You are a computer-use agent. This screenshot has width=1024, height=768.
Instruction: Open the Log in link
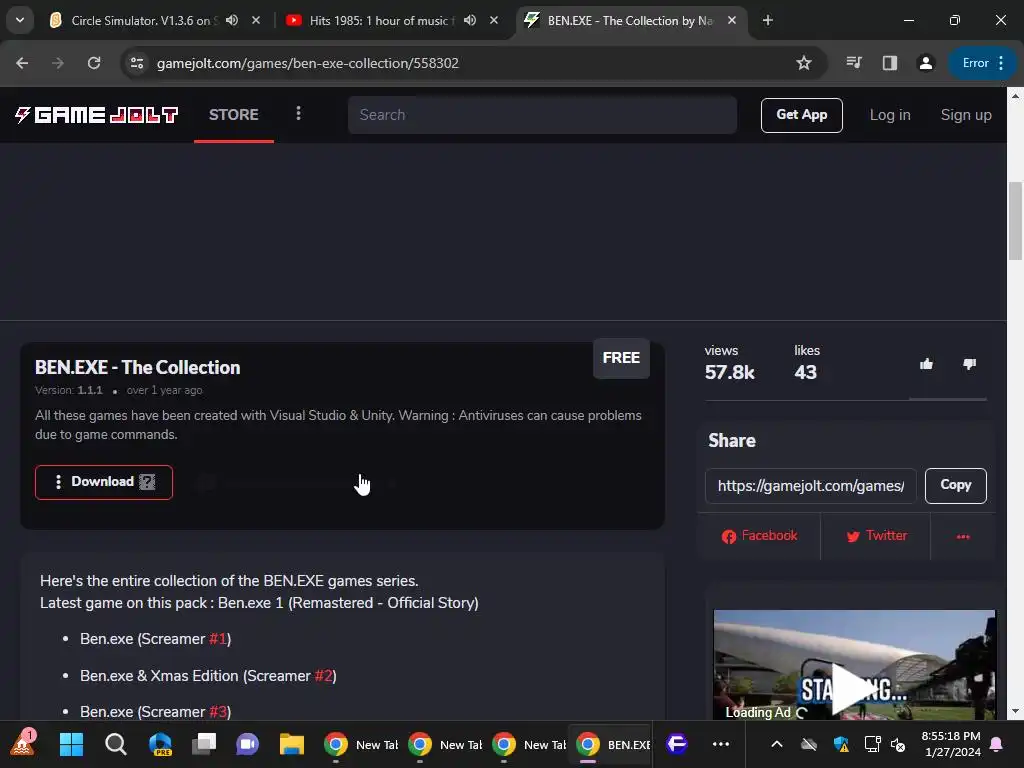coord(889,115)
